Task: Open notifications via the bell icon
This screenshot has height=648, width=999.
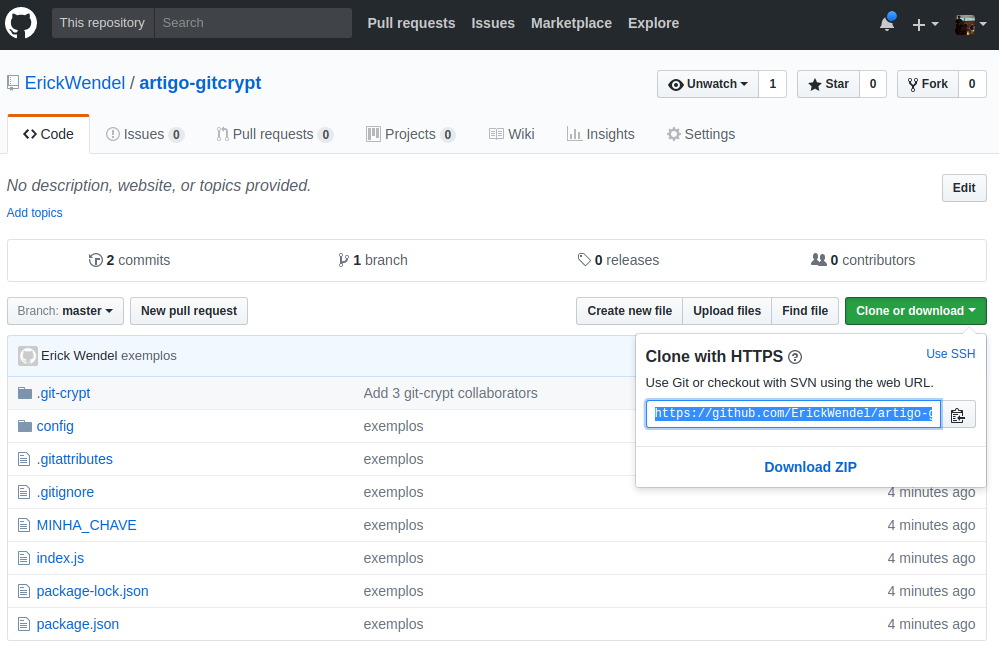Action: point(886,23)
